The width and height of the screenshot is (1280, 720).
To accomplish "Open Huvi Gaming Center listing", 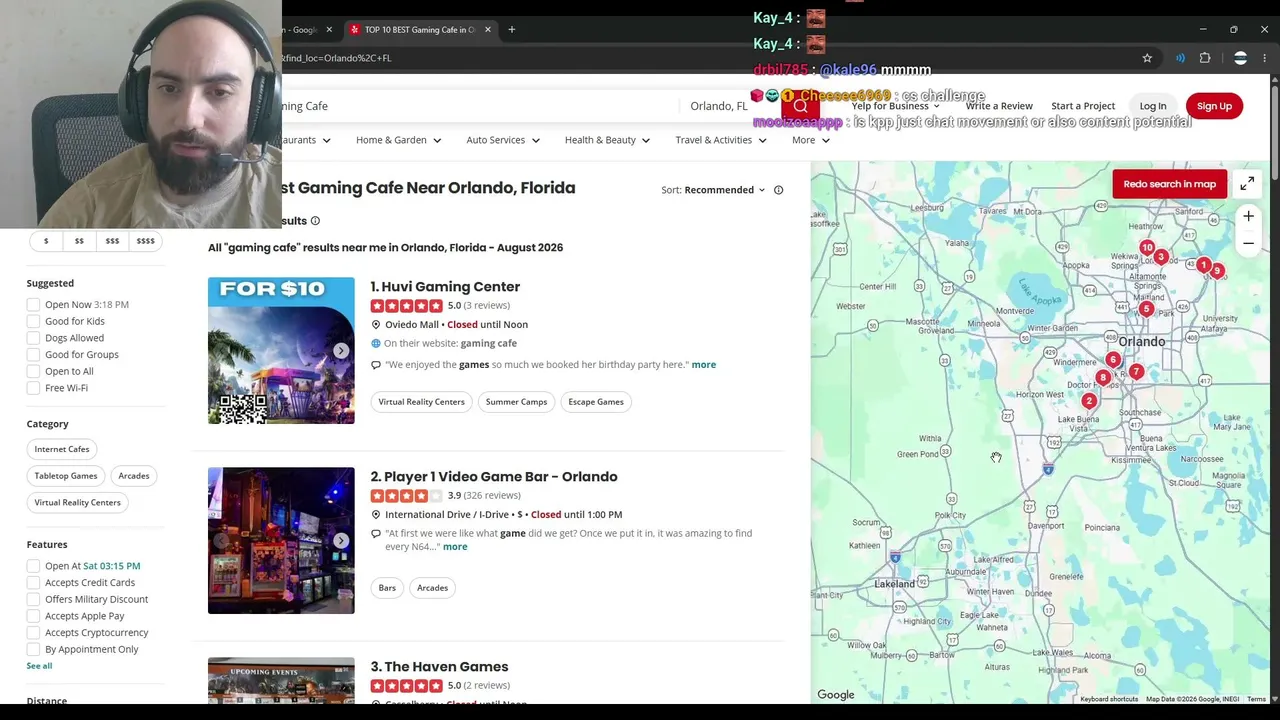I will tap(450, 287).
